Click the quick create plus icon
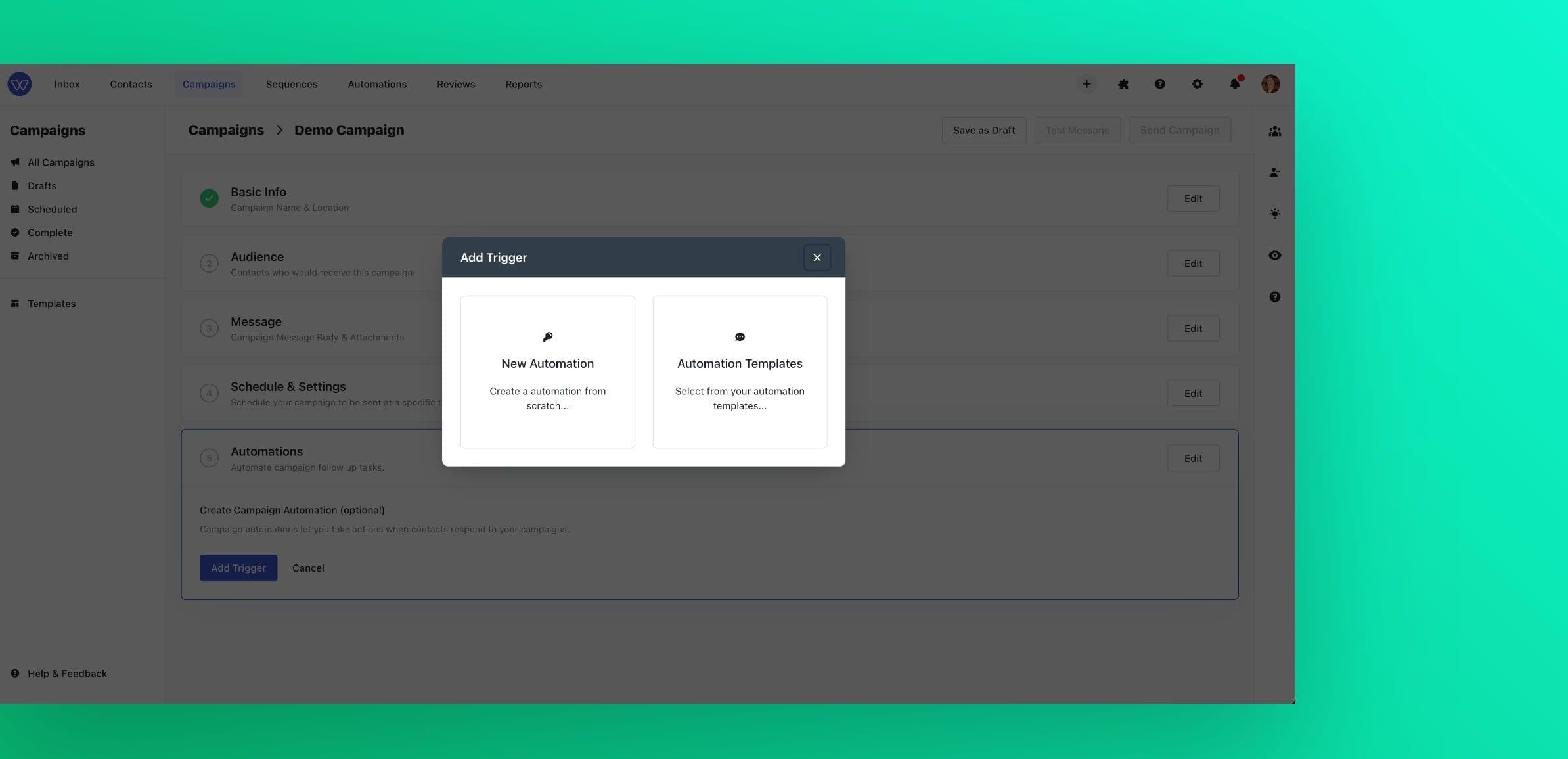 click(1086, 83)
